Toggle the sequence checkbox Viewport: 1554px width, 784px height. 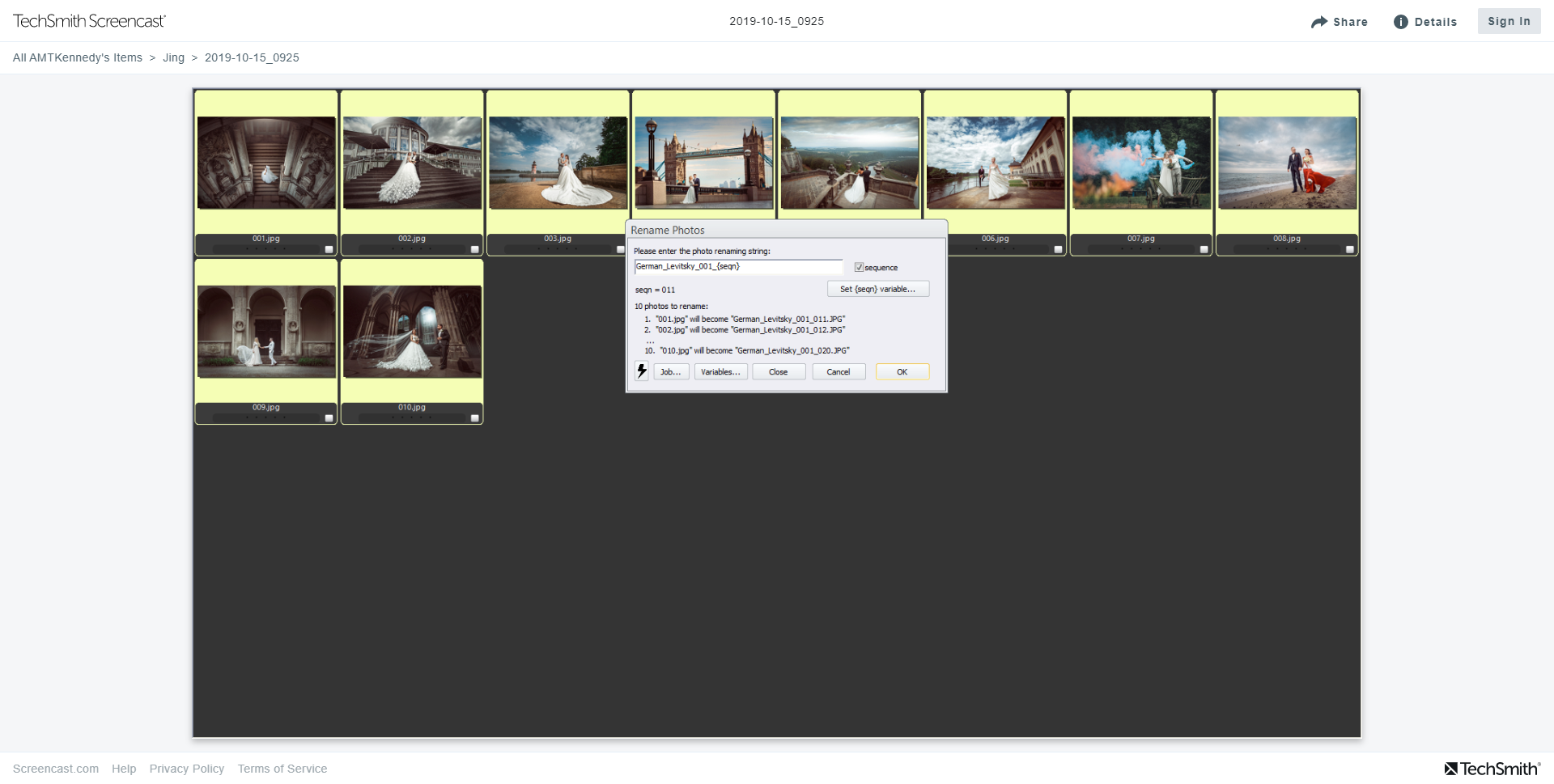[x=859, y=267]
